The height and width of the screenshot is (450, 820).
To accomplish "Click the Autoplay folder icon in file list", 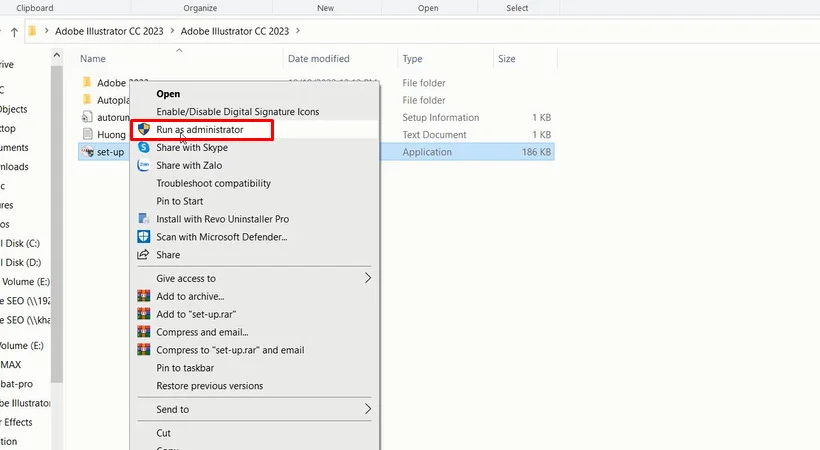I will click(x=87, y=100).
